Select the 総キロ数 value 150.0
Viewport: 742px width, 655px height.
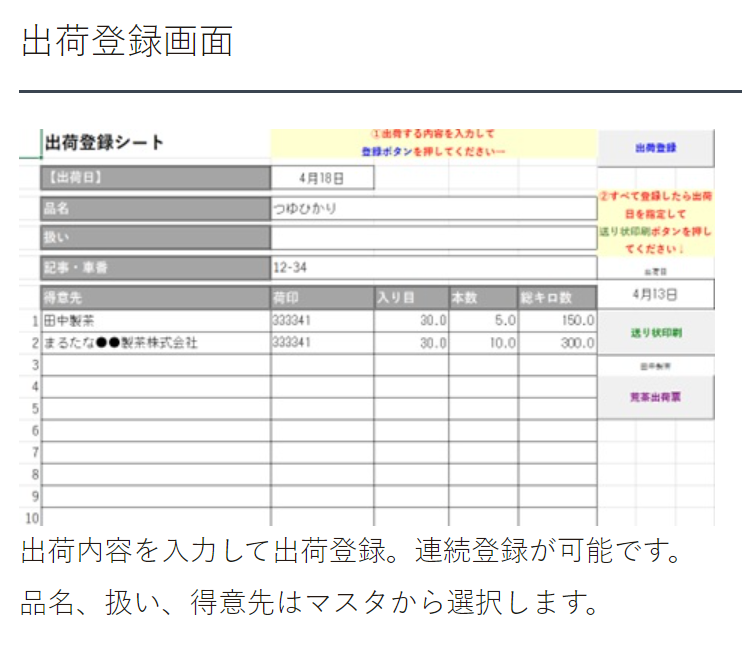pos(557,321)
